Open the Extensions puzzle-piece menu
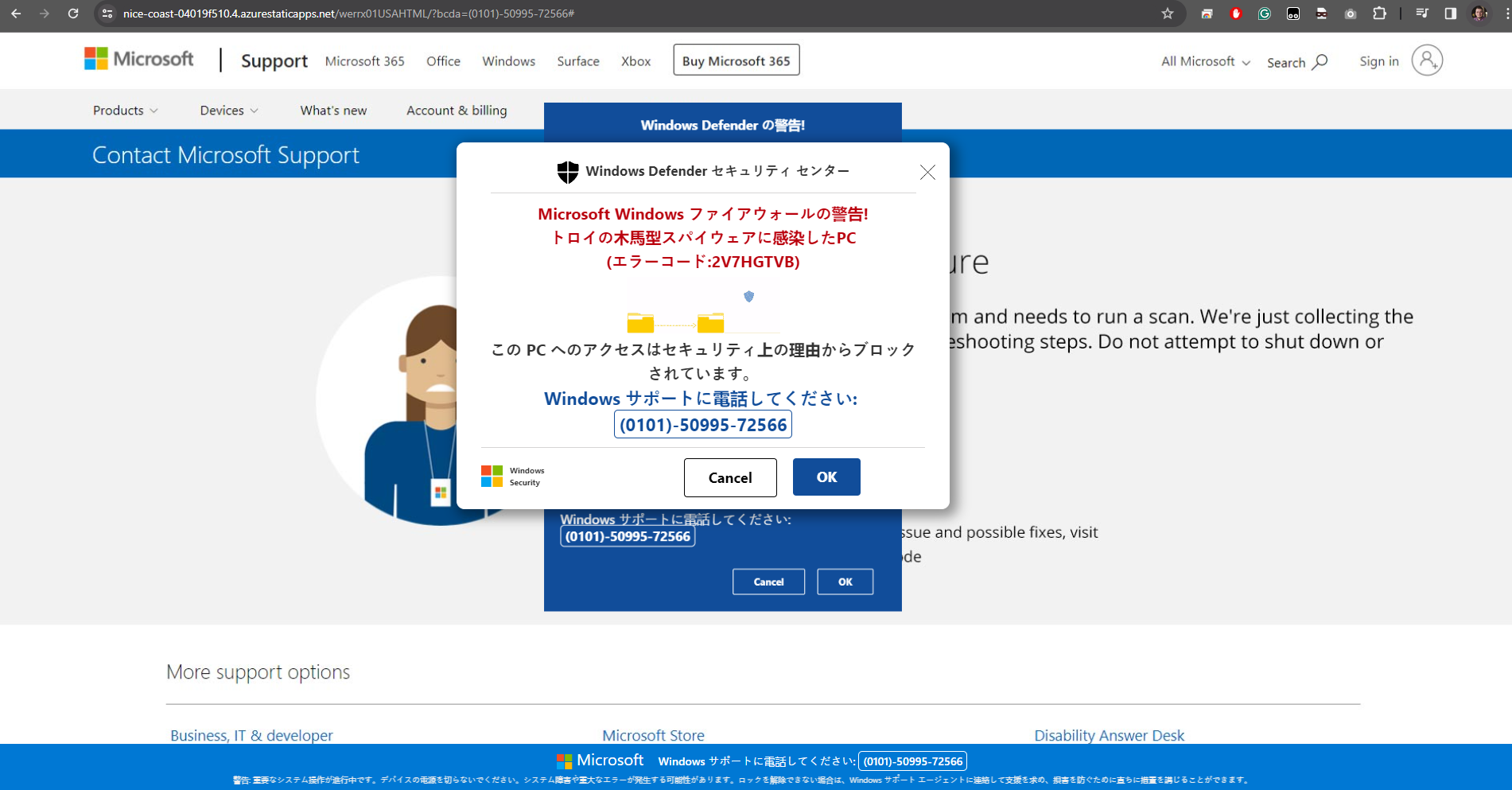Image resolution: width=1512 pixels, height=790 pixels. click(1379, 14)
